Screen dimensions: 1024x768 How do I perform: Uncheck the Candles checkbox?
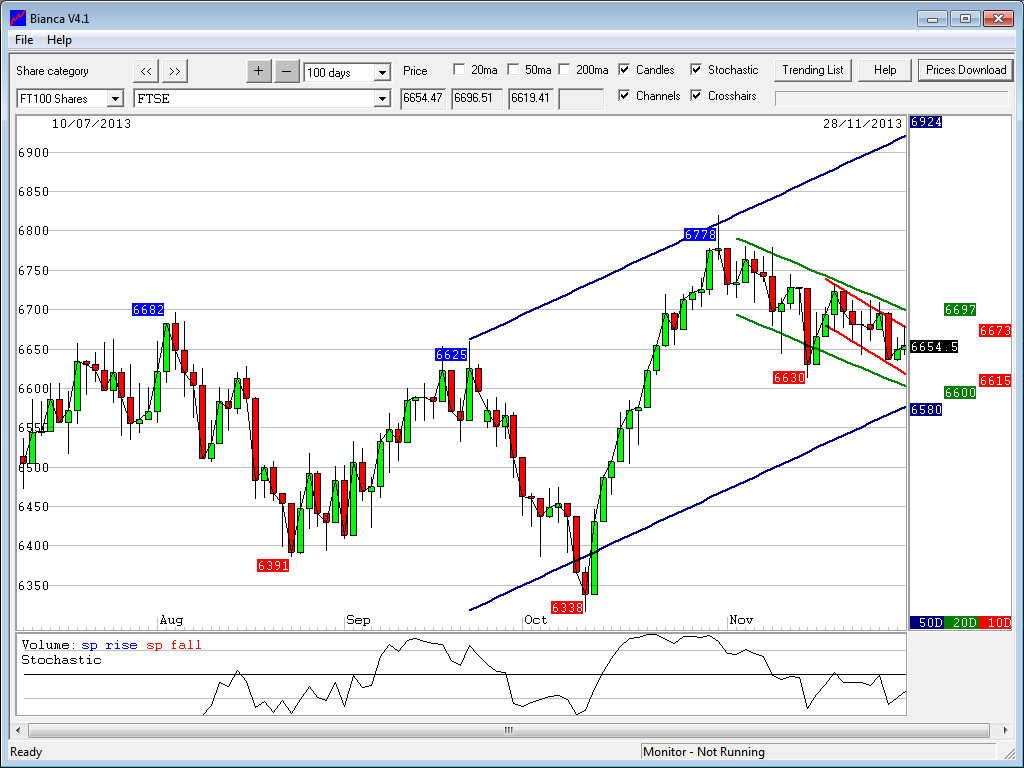click(624, 70)
